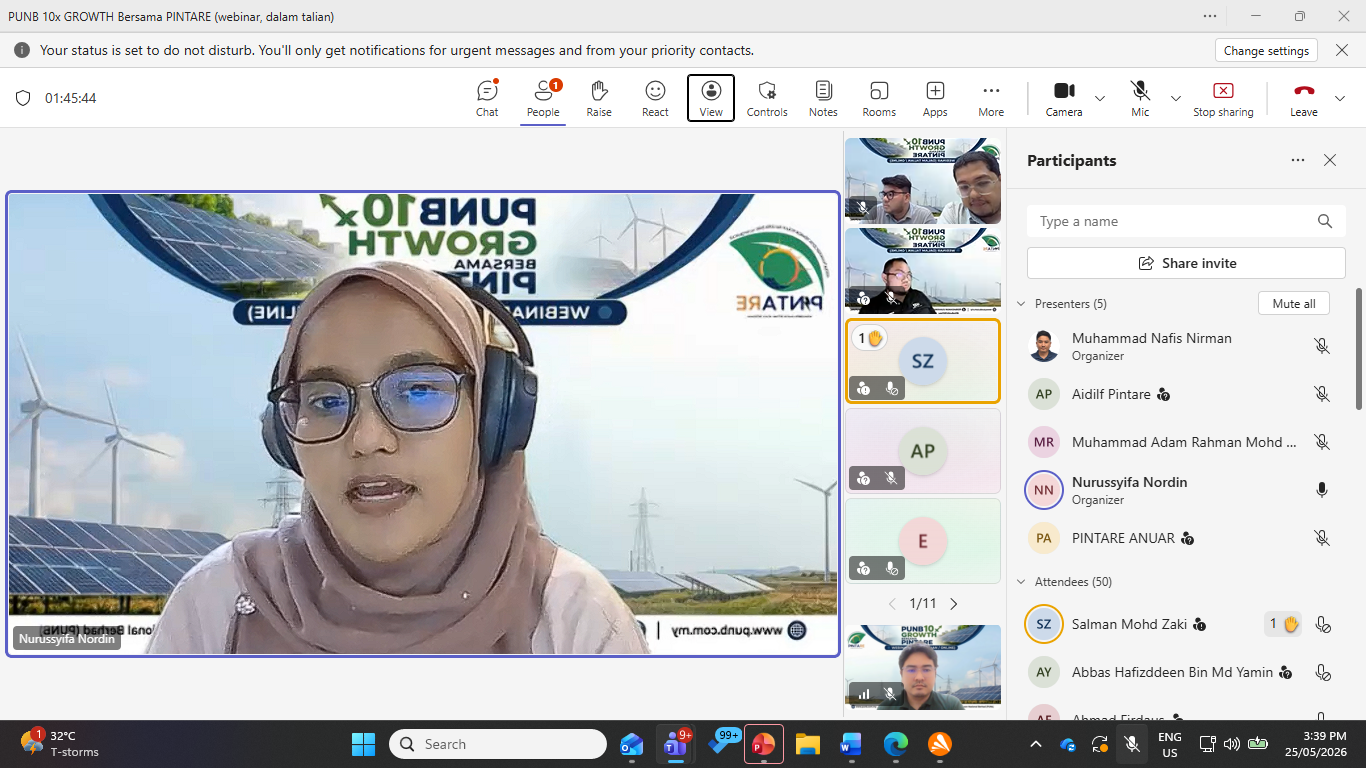Viewport: 1366px width, 768px height.
Task: Open the weather widget showing 32°C
Action: [x=60, y=744]
